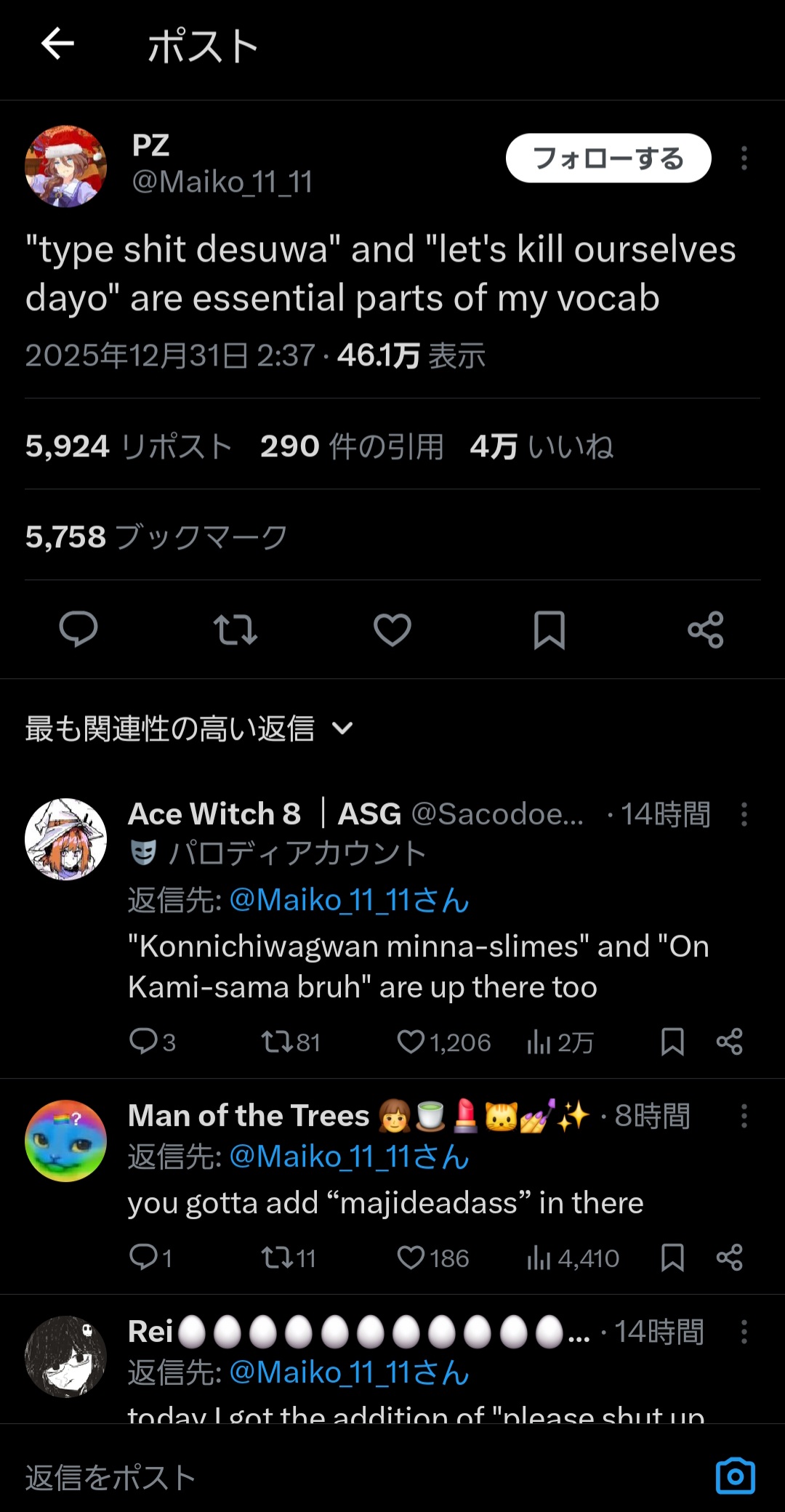The image size is (785, 1512).
Task: Share Ace Witch 8's reply
Action: coord(729,1042)
